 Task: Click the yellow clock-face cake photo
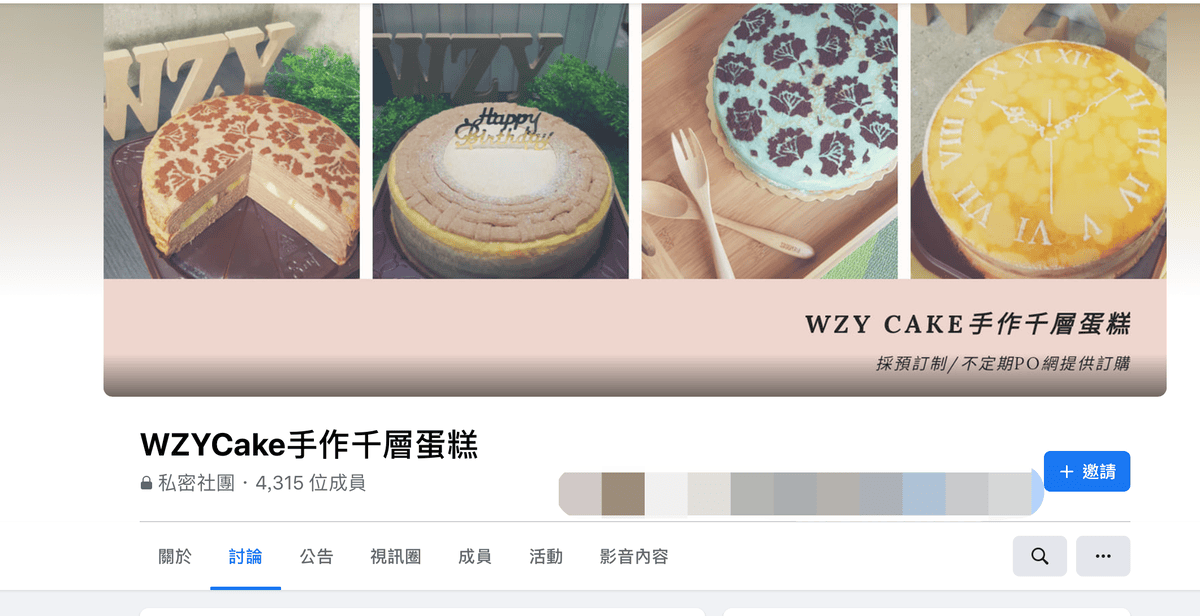click(1038, 141)
